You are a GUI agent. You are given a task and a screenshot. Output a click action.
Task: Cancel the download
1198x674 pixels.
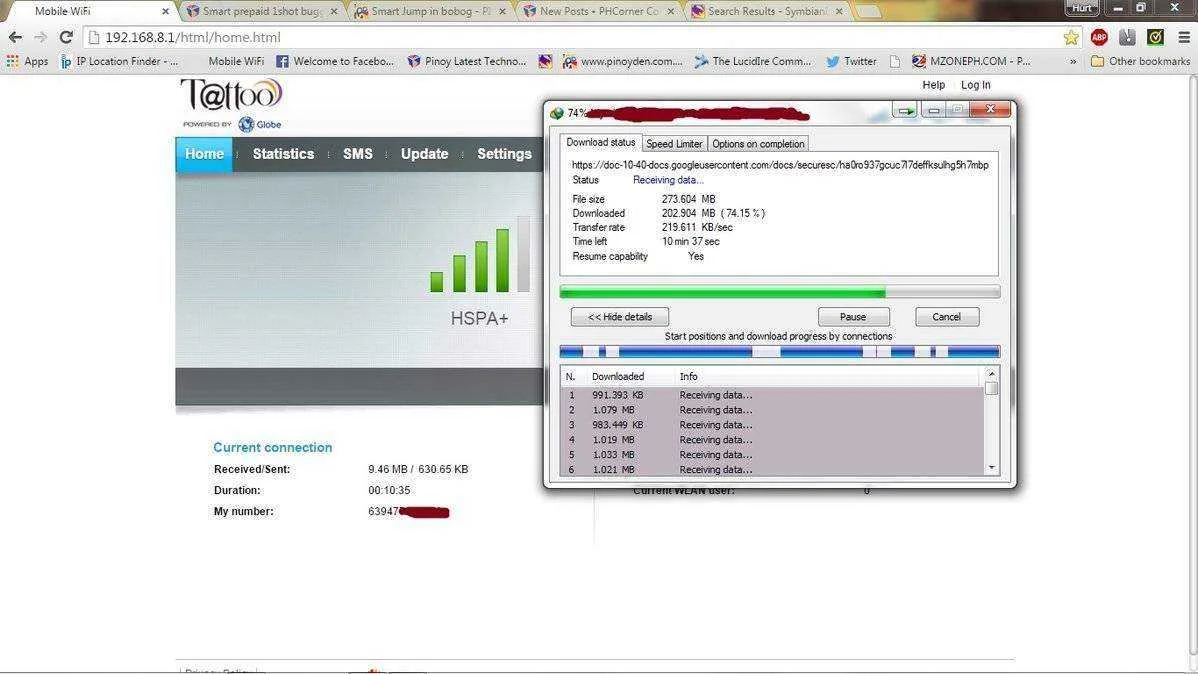[947, 316]
